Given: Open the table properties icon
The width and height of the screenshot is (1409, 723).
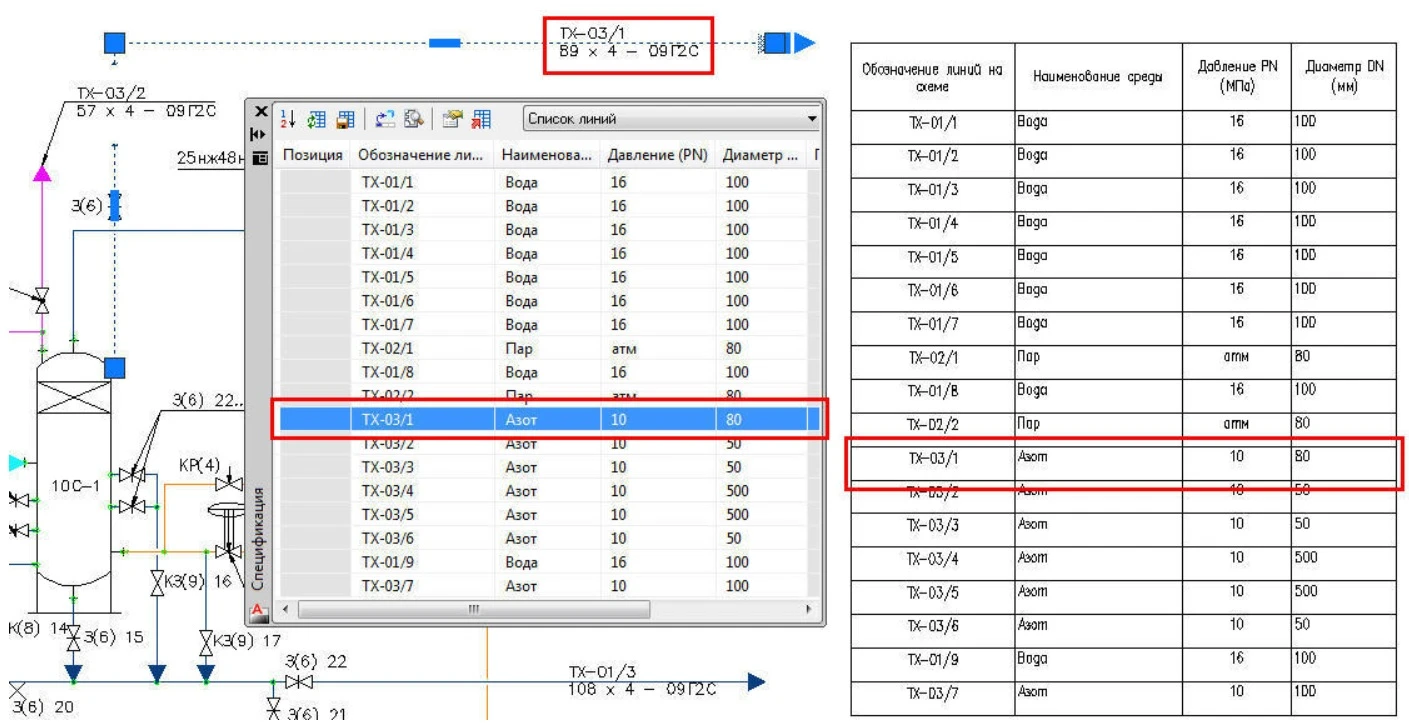Looking at the screenshot, I should pyautogui.click(x=452, y=121).
